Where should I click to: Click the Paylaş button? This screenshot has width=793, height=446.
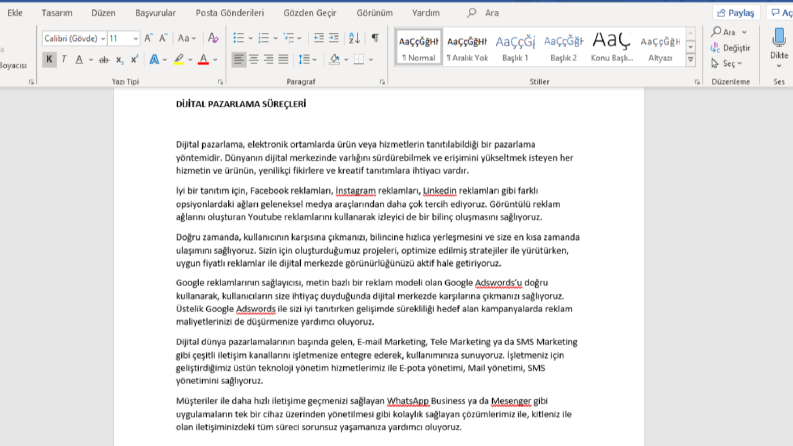[x=736, y=13]
